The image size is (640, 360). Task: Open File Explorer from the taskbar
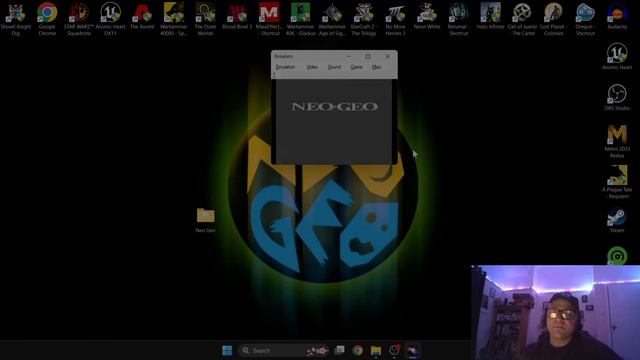point(376,350)
